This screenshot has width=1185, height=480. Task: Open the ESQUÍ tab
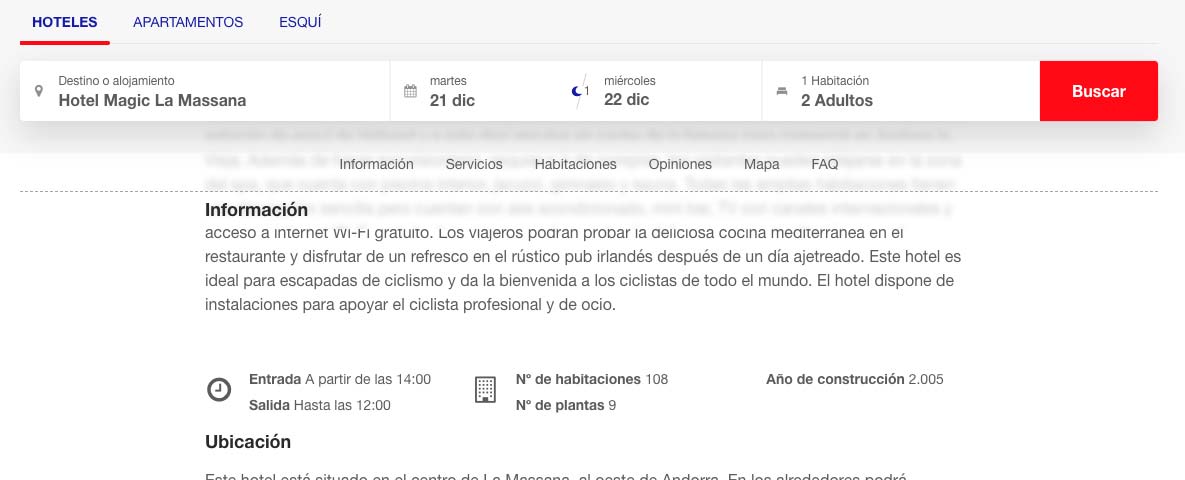click(x=300, y=23)
